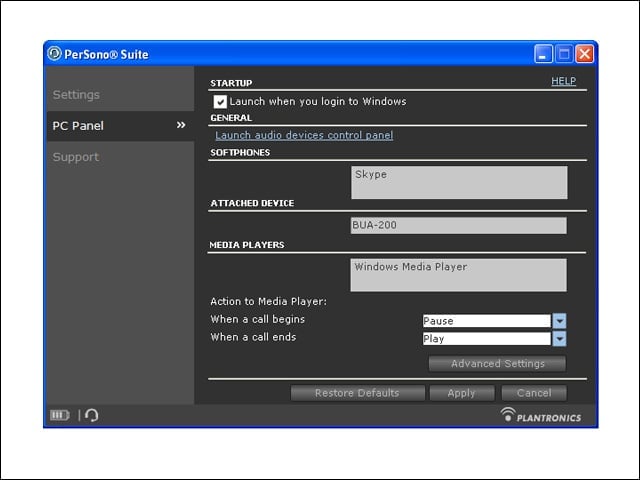Toggle Launch when you login to Windows
The width and height of the screenshot is (640, 480).
(220, 101)
